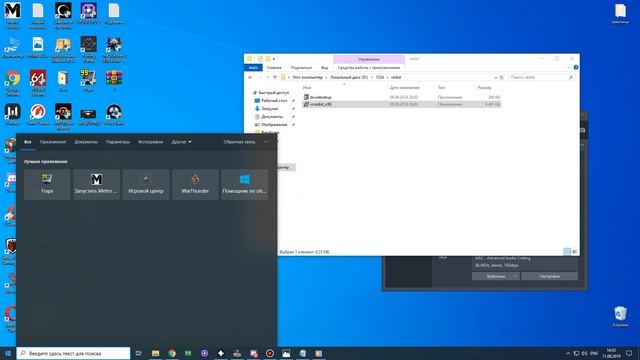
Task: Open the Игровой центр tile
Action: click(x=146, y=184)
